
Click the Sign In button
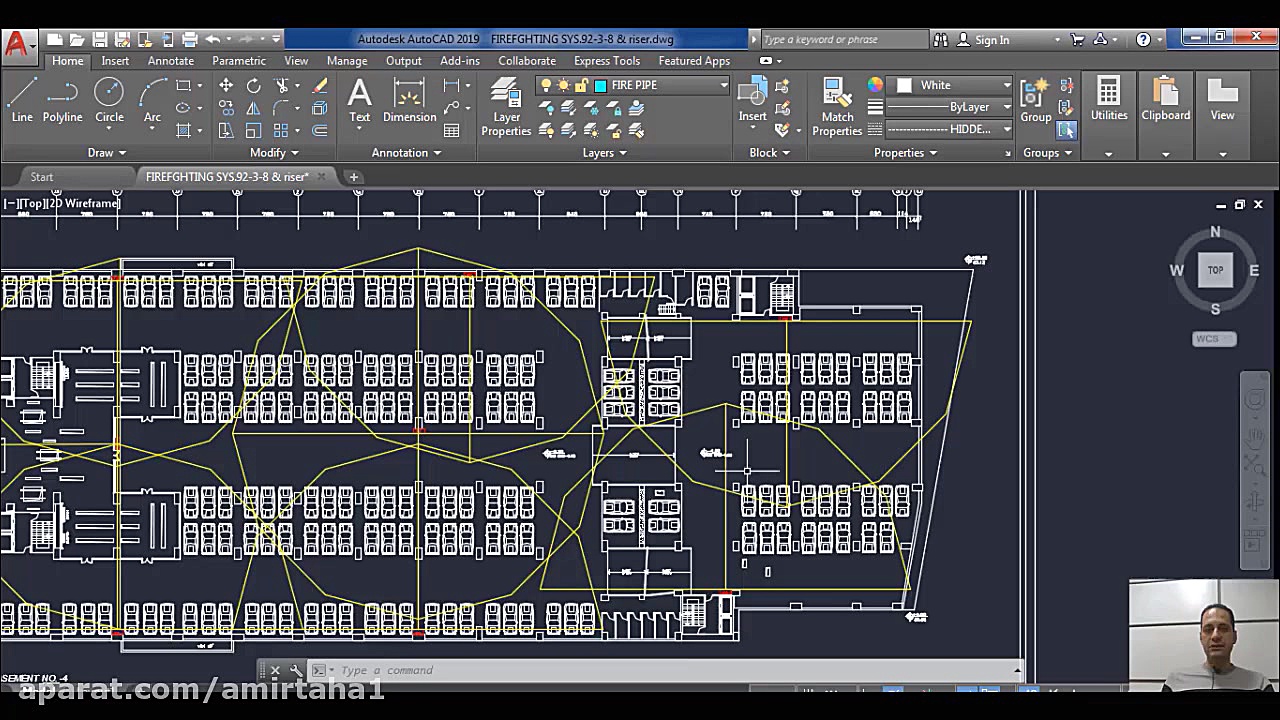coord(991,40)
